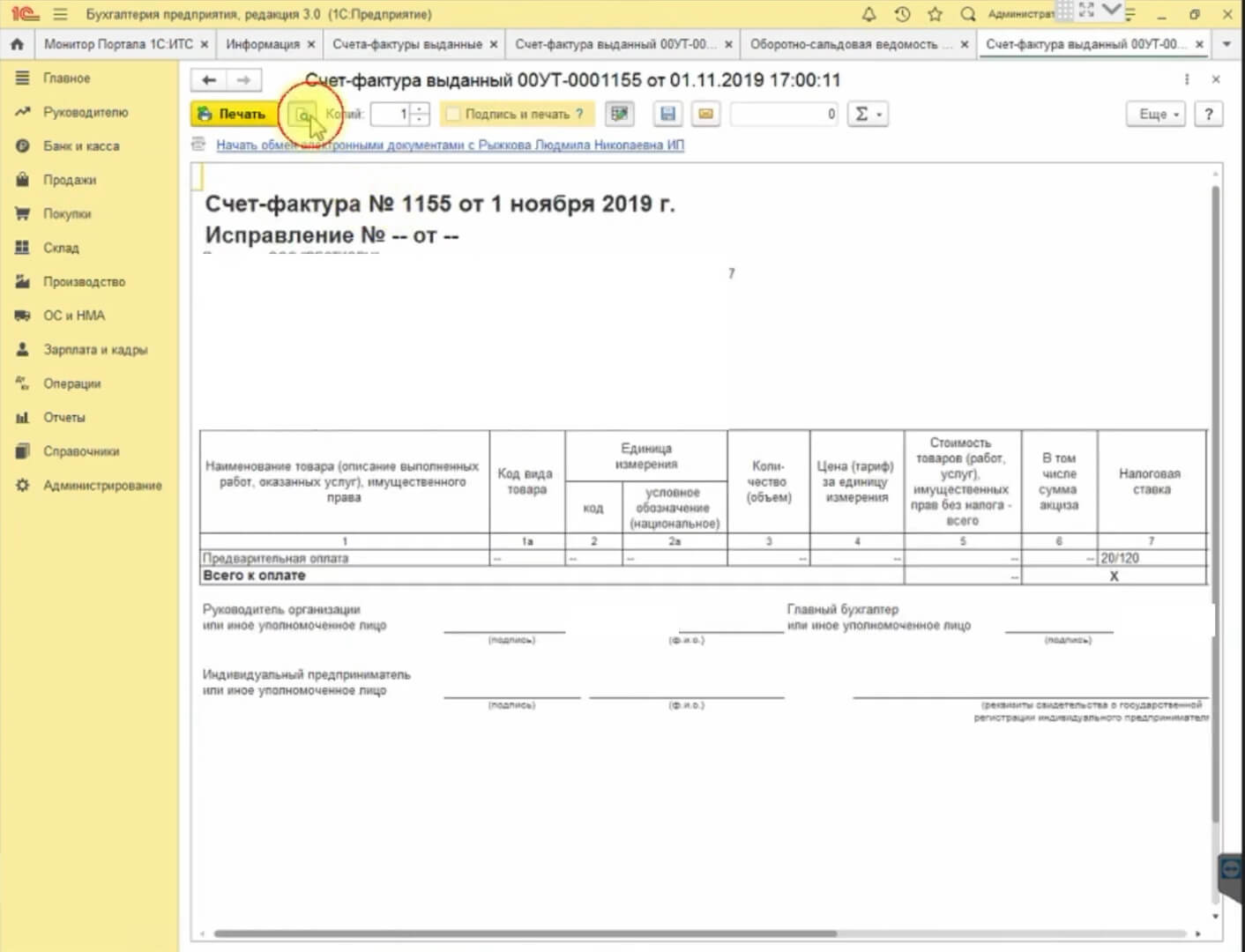1245x952 pixels.
Task: Click the ОС и НМА truck icon
Action: tap(23, 316)
